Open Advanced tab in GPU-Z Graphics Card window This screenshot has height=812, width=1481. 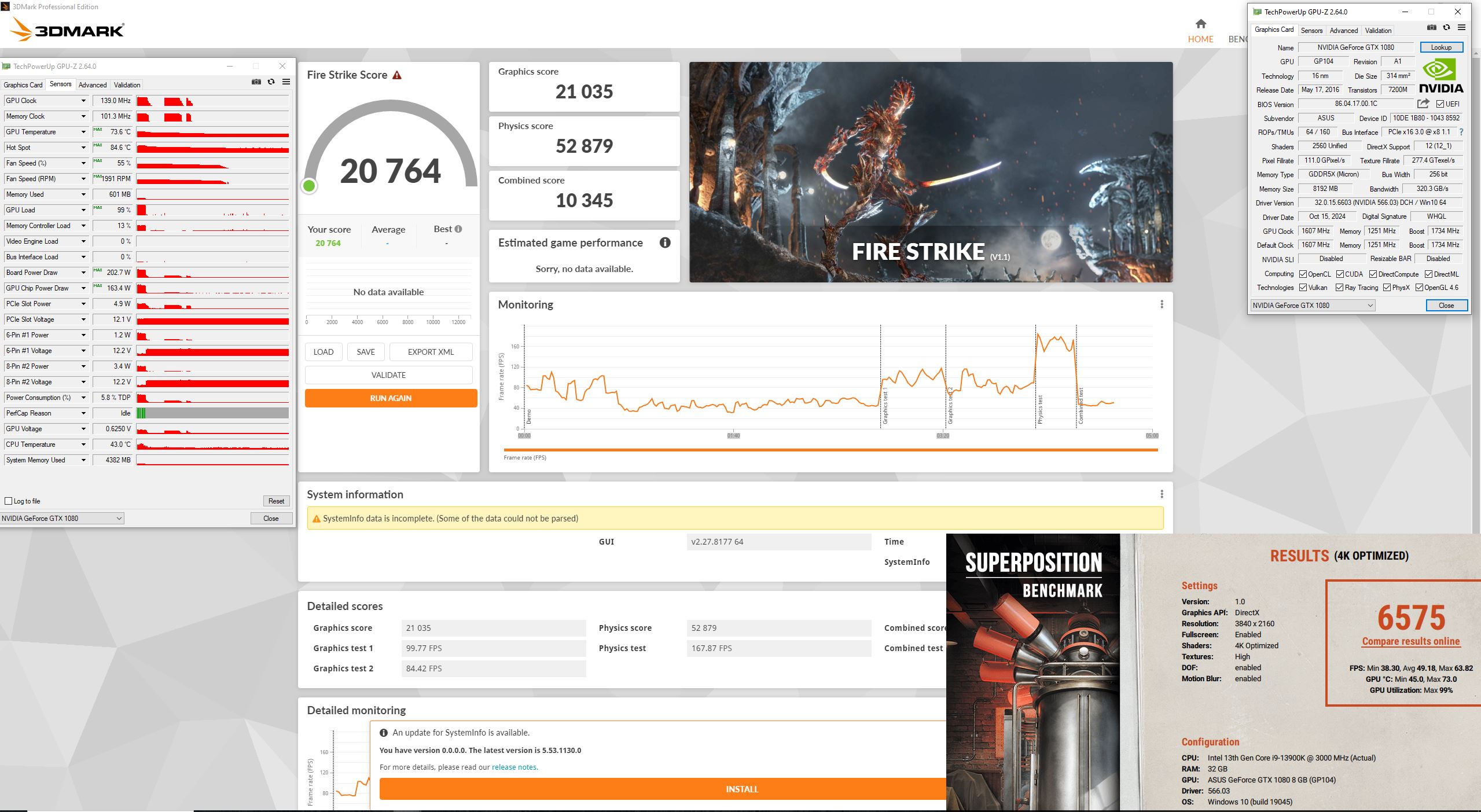1343,31
